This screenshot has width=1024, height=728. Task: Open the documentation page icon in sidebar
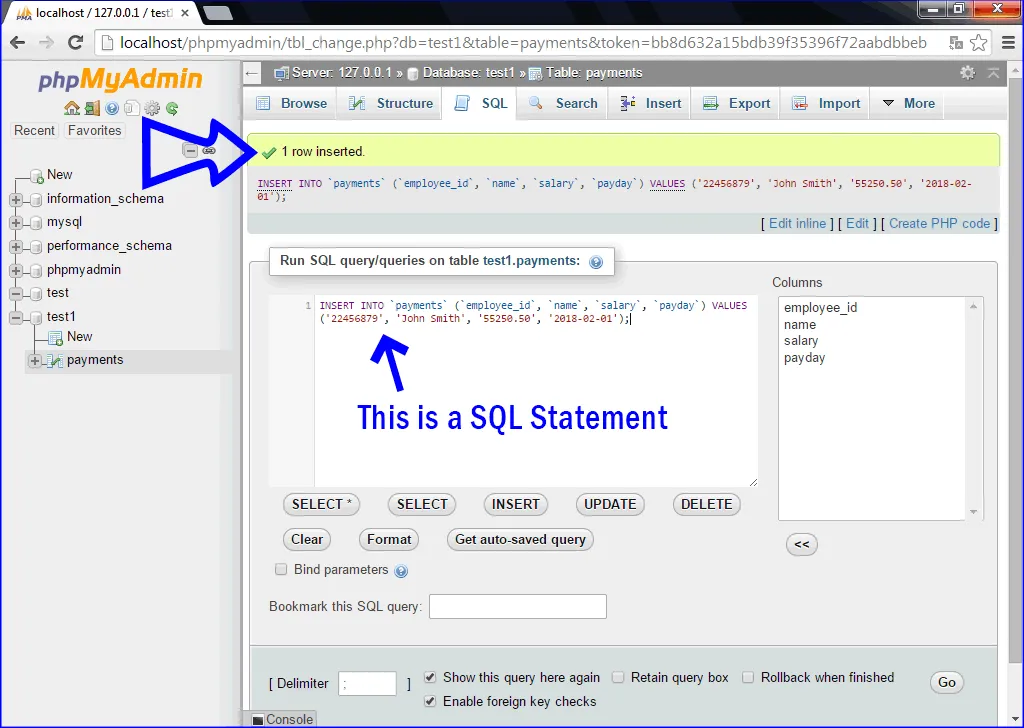[x=132, y=108]
